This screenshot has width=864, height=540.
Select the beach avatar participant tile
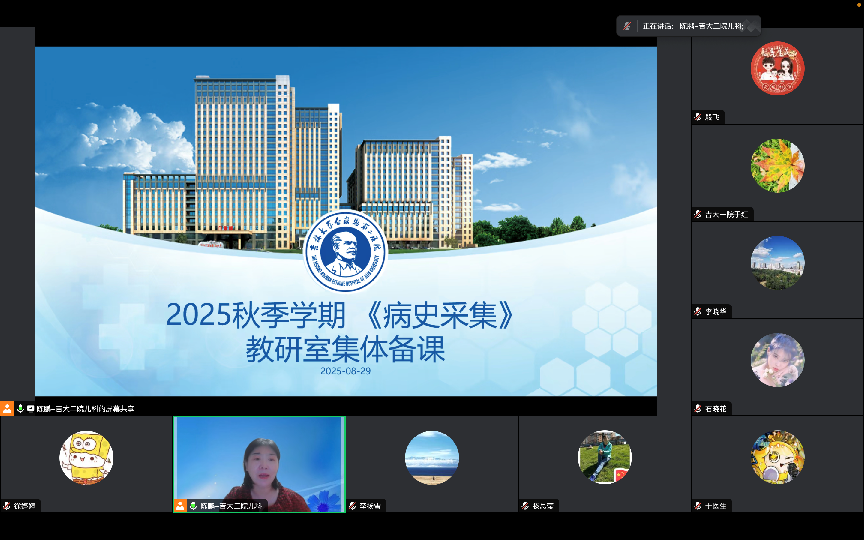[x=431, y=457]
